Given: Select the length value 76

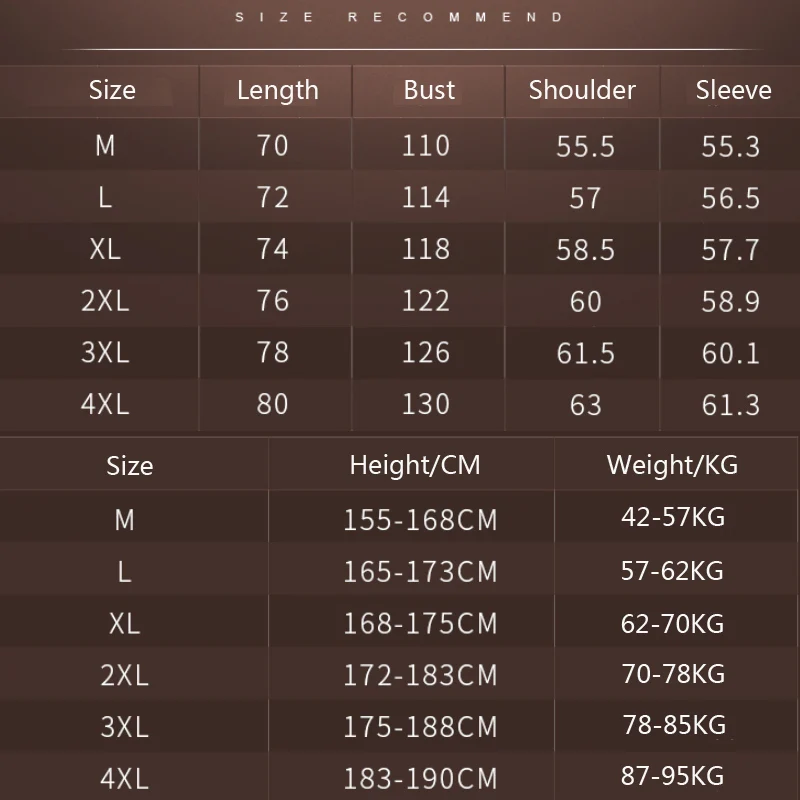Looking at the screenshot, I should tap(273, 301).
